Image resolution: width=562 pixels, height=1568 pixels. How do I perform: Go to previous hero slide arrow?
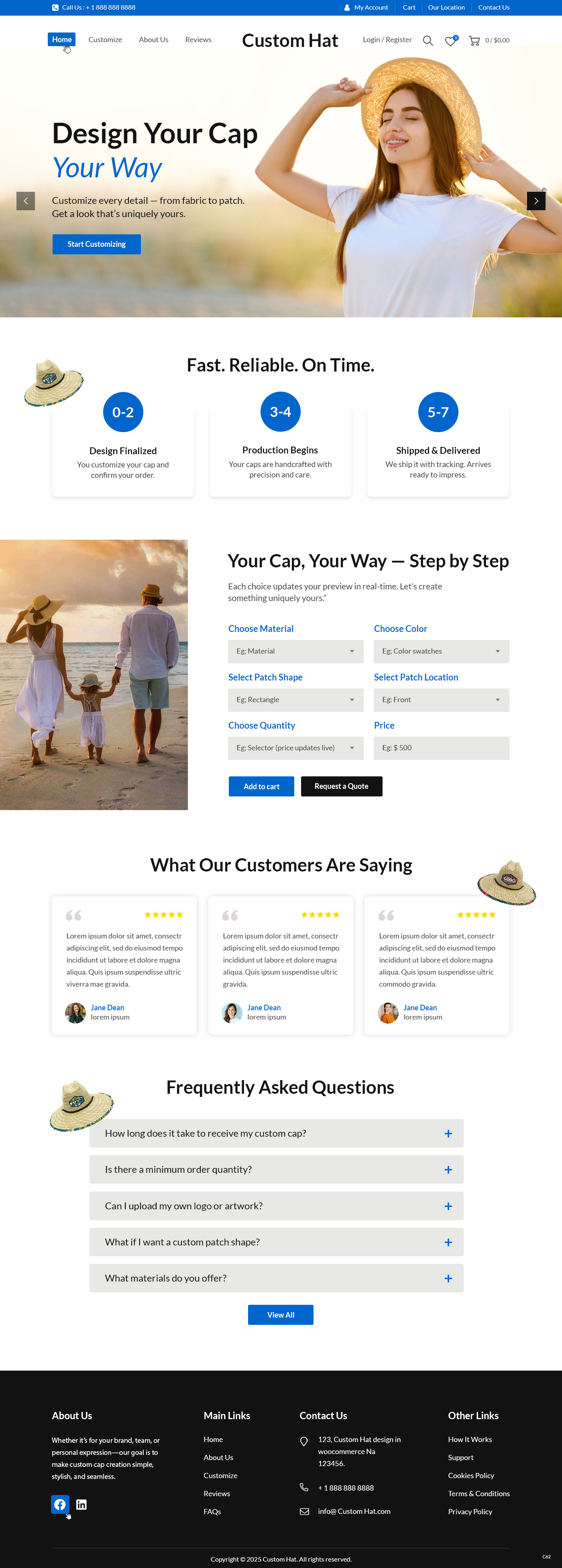coord(26,201)
